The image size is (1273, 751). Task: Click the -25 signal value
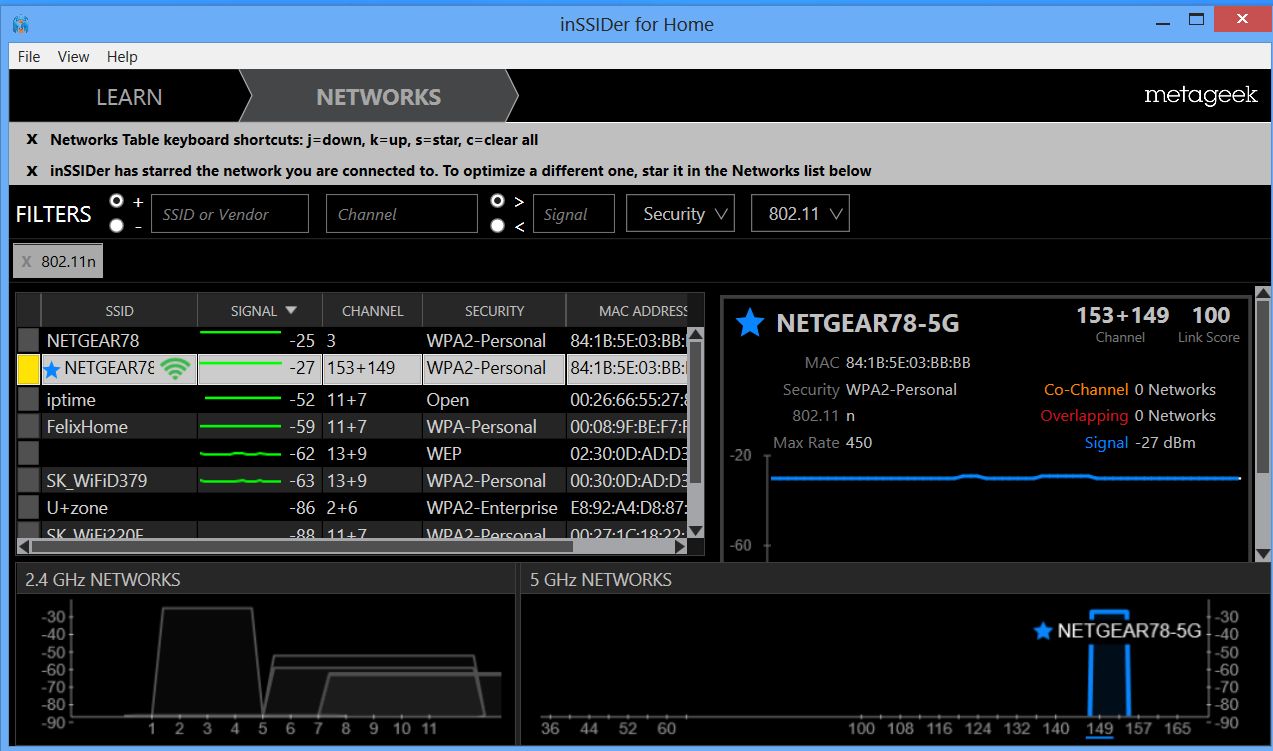(x=302, y=341)
